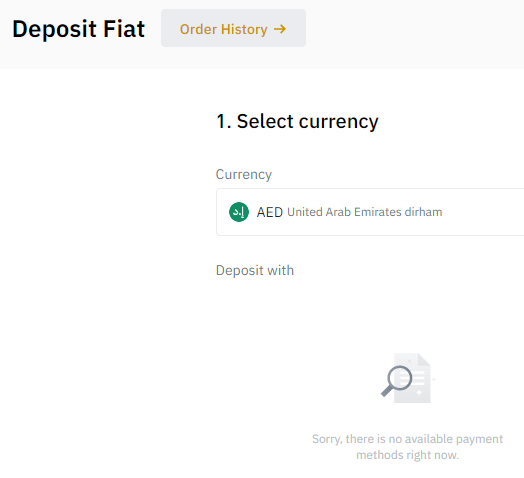Click the empty document illustration
Image resolution: width=524 pixels, height=478 pixels.
pyautogui.click(x=412, y=378)
